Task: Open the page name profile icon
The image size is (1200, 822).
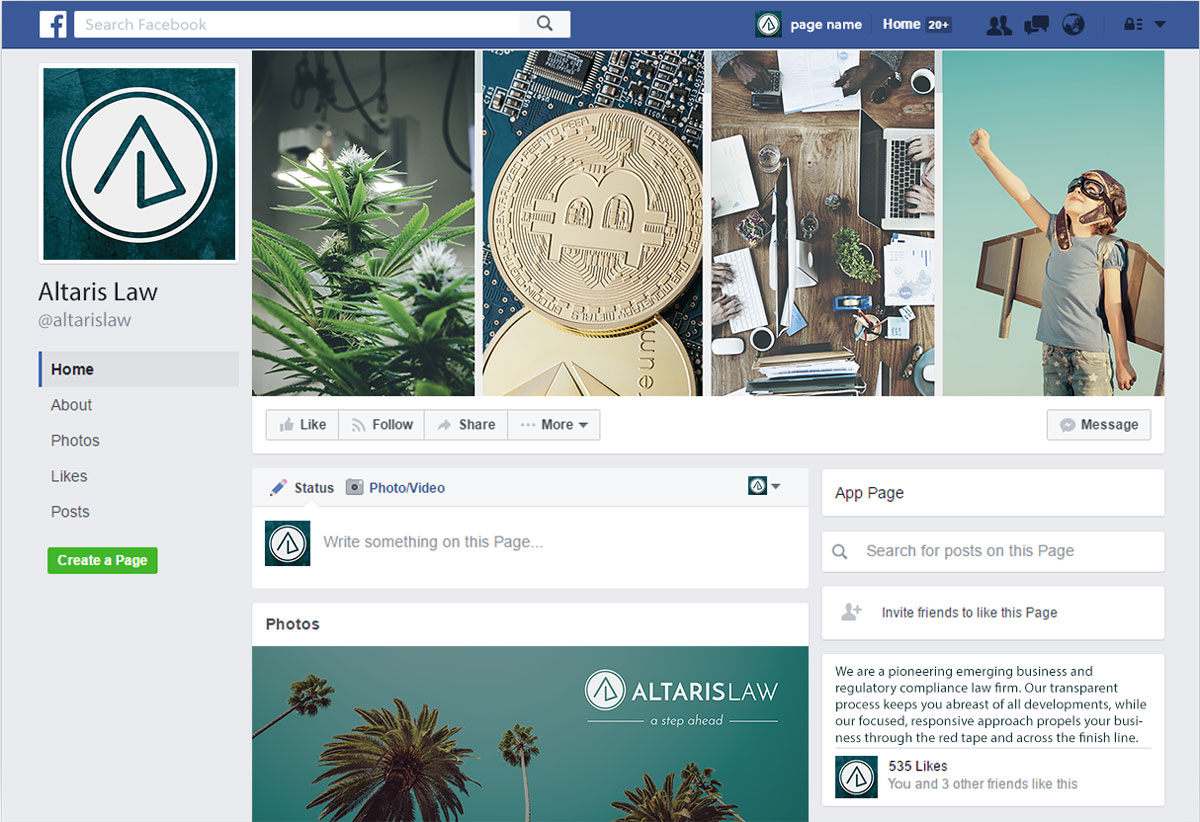Action: (768, 24)
